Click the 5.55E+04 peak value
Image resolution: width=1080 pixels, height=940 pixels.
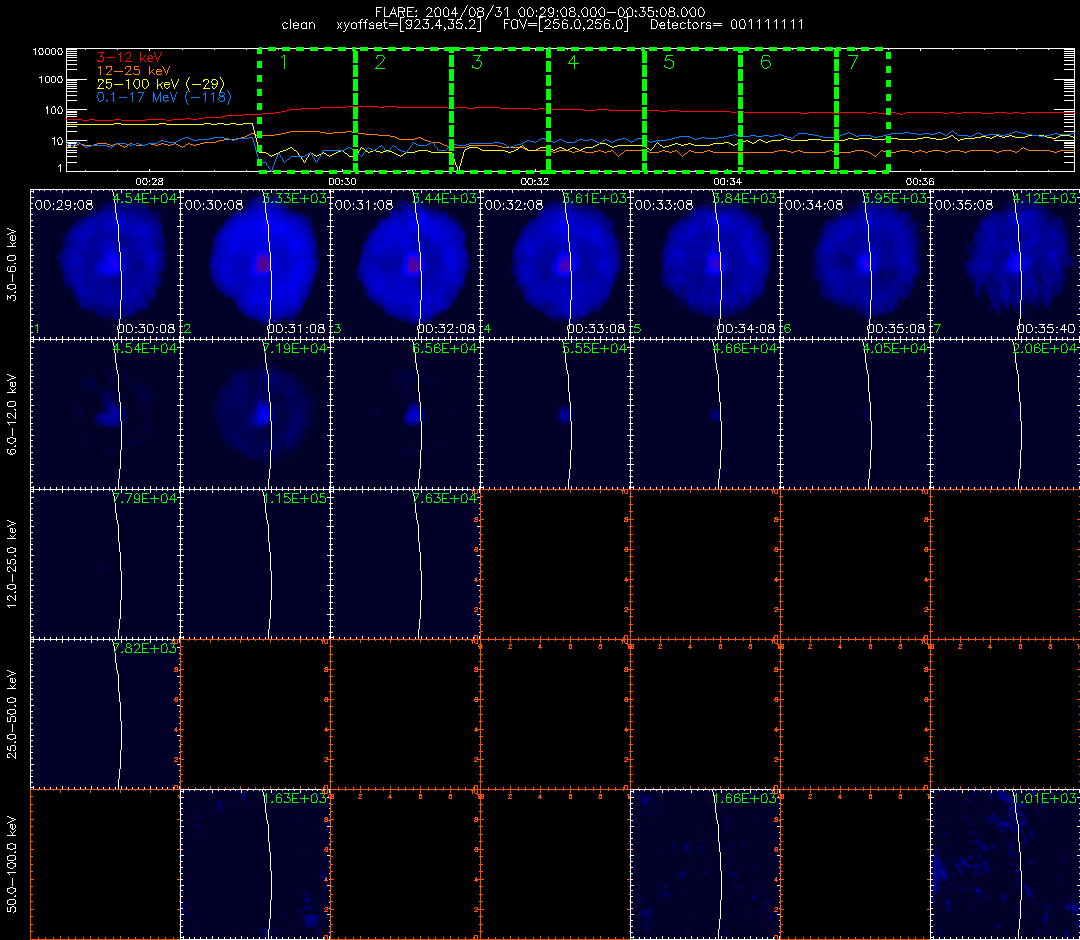click(x=595, y=348)
